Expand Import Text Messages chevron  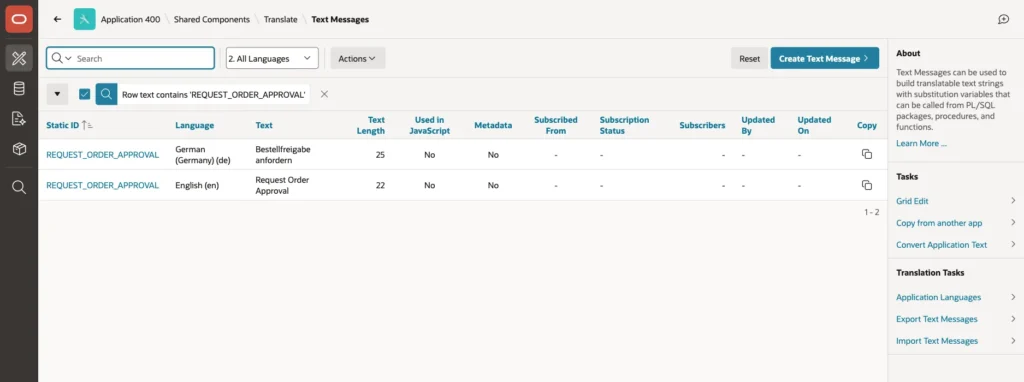tap(1012, 341)
